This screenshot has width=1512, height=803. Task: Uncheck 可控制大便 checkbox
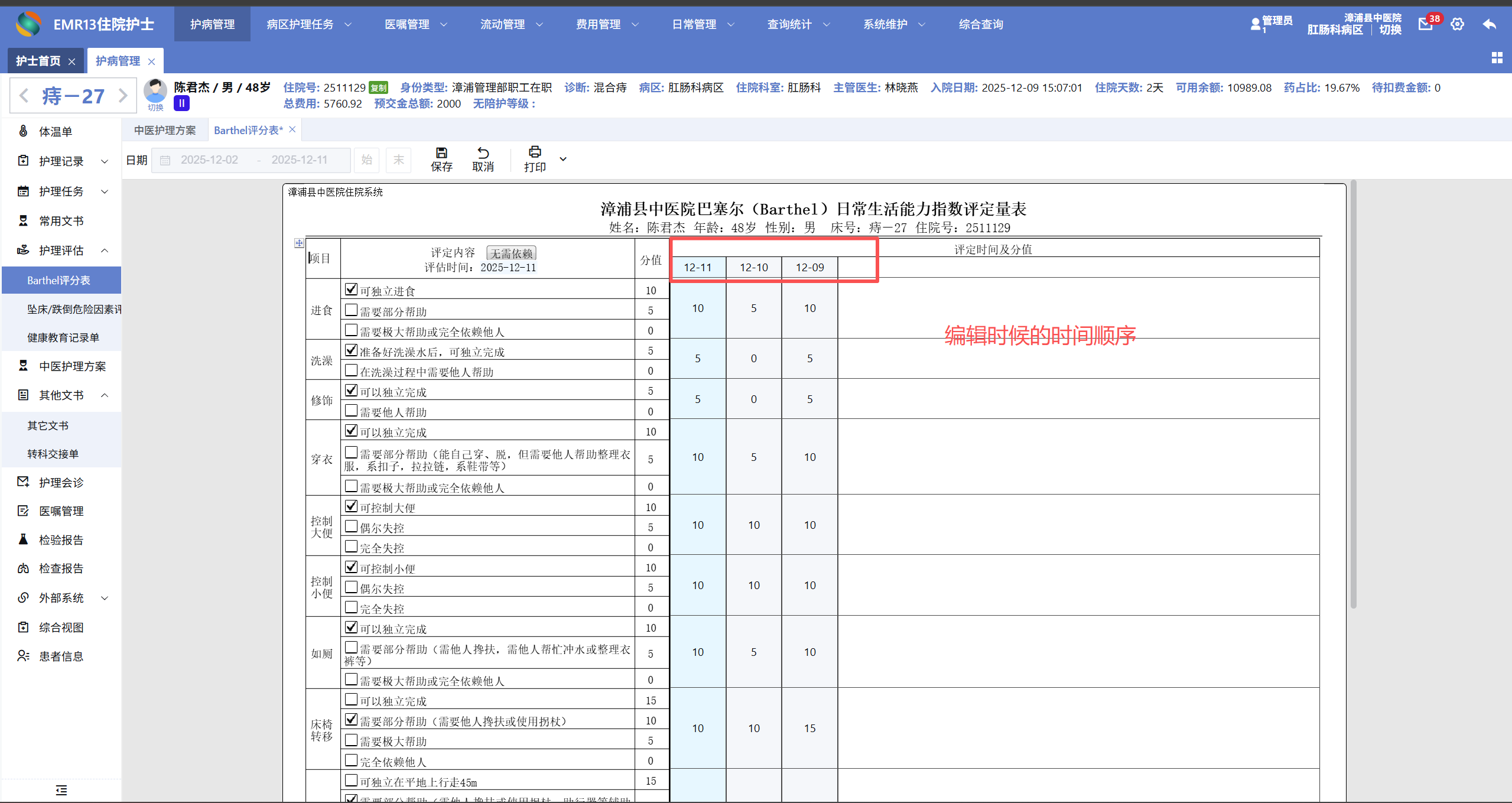[x=351, y=506]
